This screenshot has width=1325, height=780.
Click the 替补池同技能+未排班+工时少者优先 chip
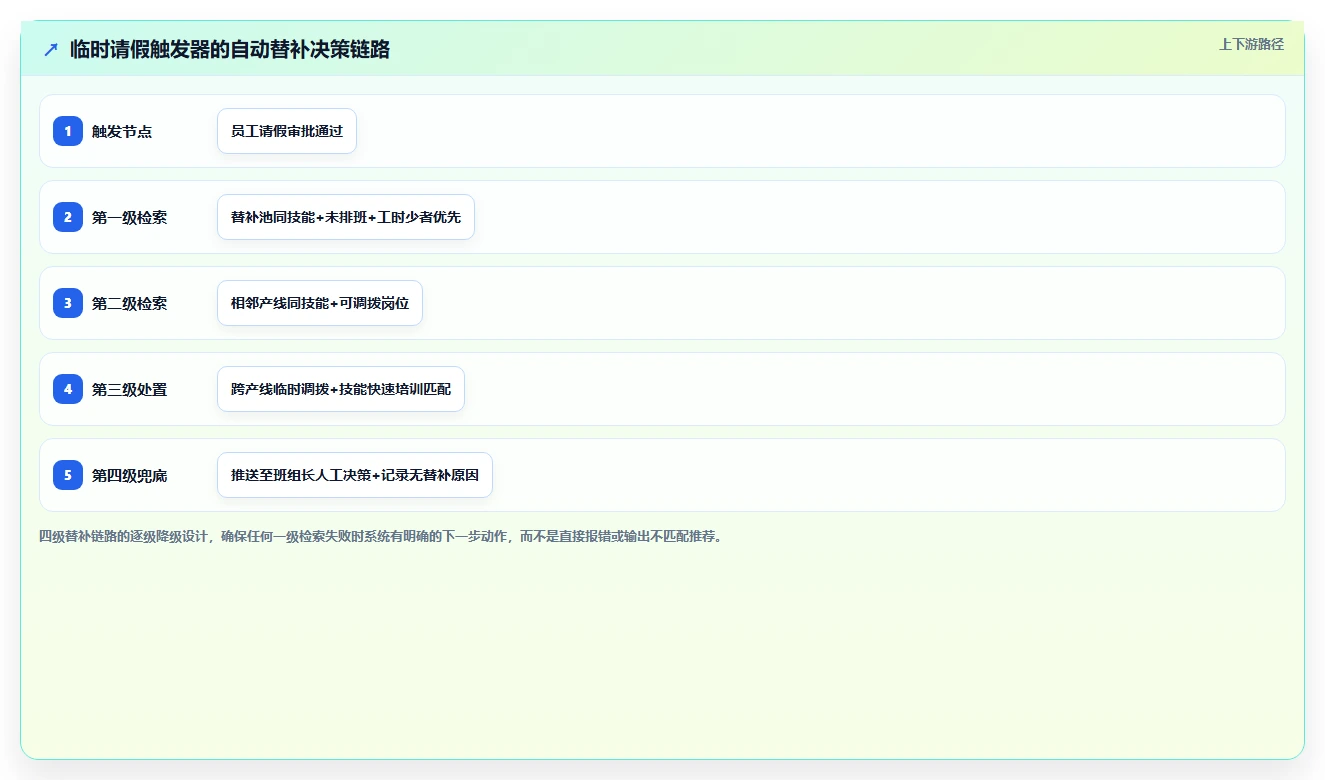click(x=346, y=217)
